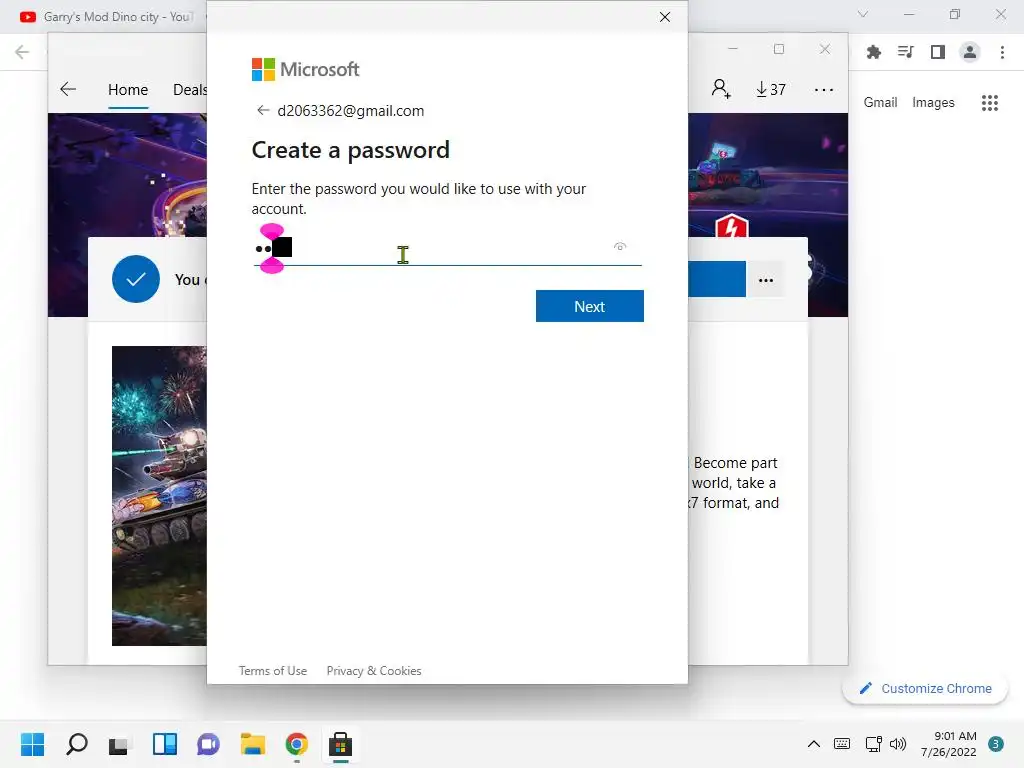Open the Images link in Chrome

click(933, 103)
